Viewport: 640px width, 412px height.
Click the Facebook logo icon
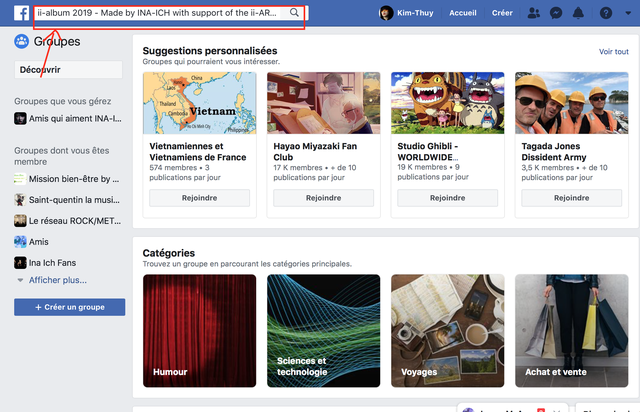coord(19,13)
